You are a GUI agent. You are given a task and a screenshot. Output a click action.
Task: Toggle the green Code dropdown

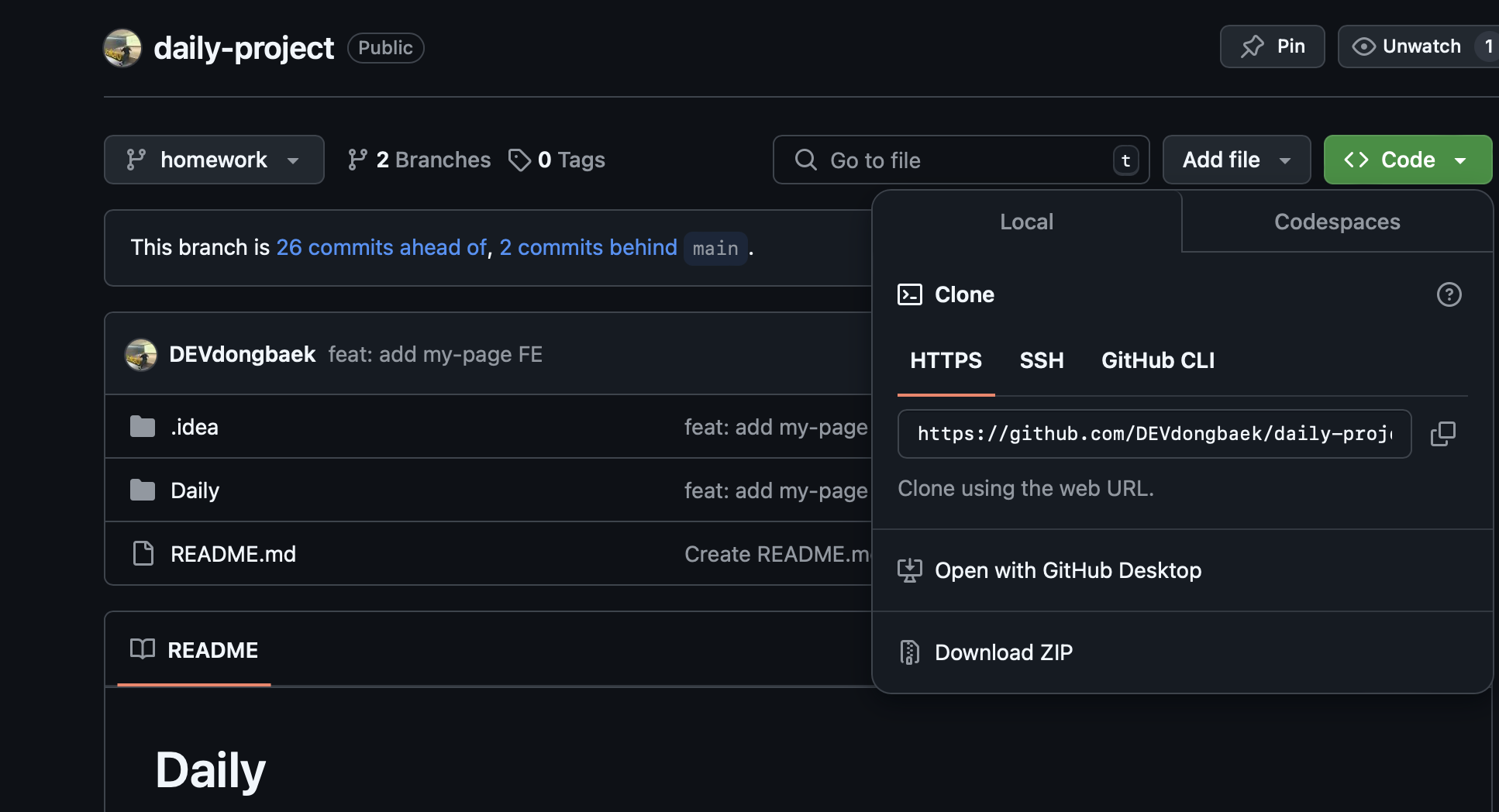1408,160
